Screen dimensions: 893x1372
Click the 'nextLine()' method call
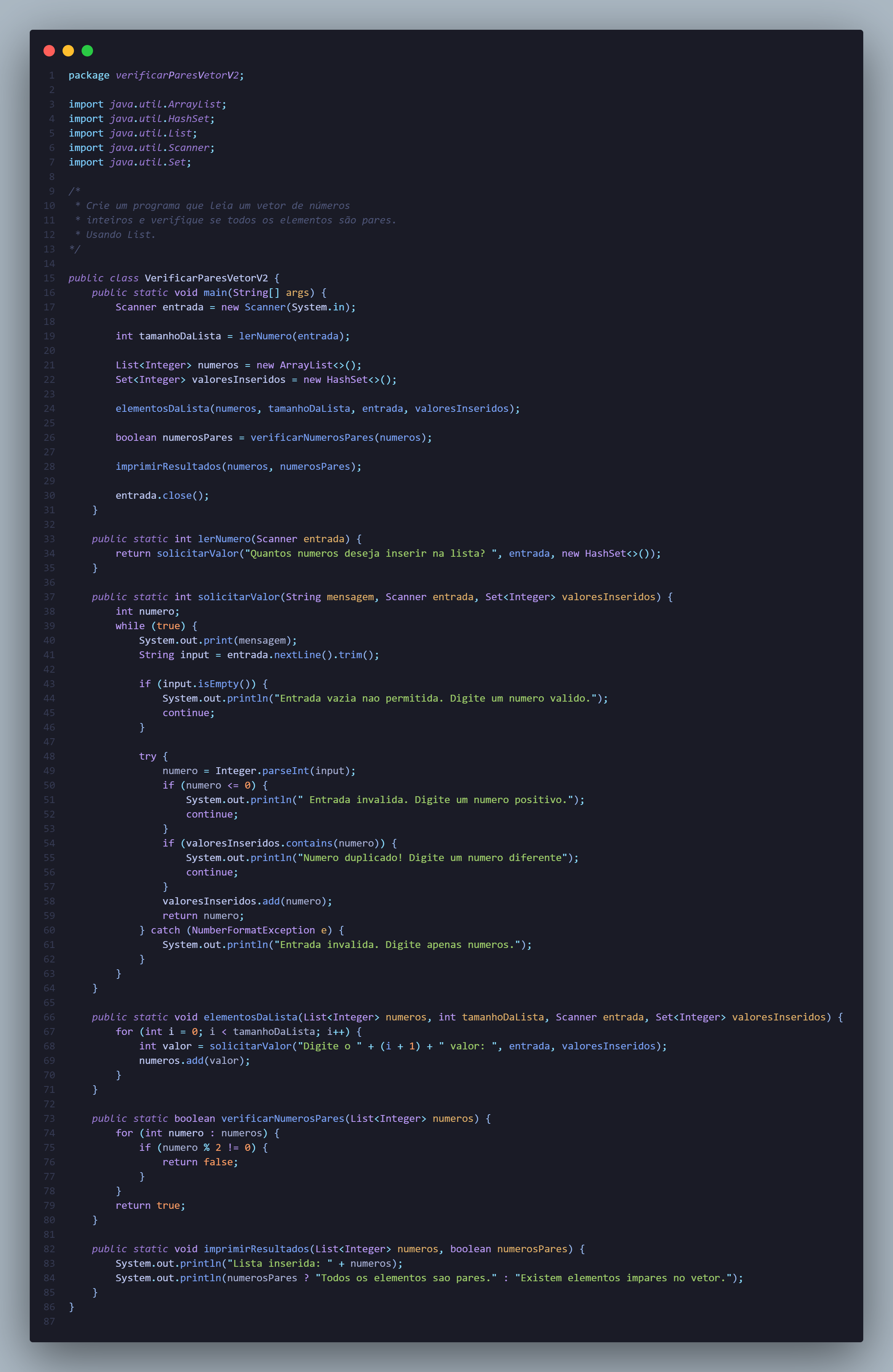303,655
